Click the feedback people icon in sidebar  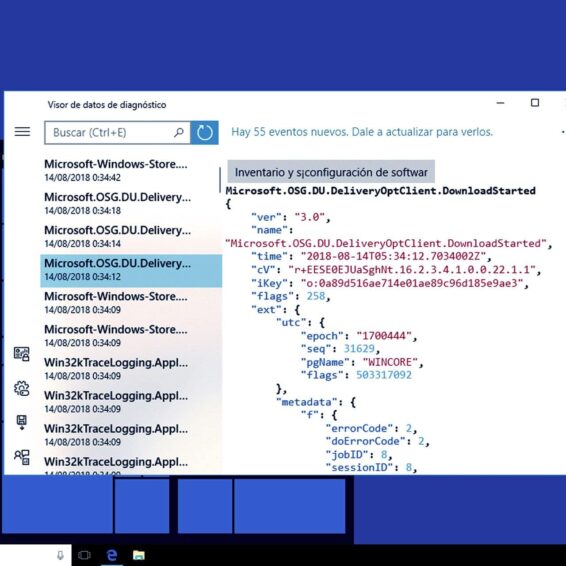pos(22,457)
